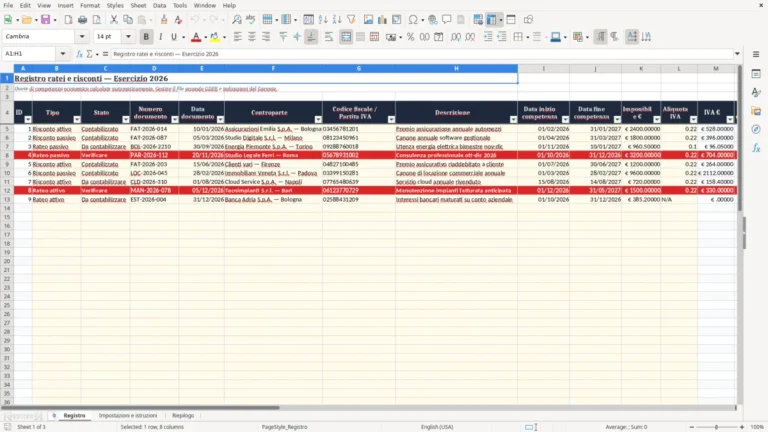This screenshot has height=432, width=768.
Task: Toggle Italic formatting
Action: (x=160, y=37)
